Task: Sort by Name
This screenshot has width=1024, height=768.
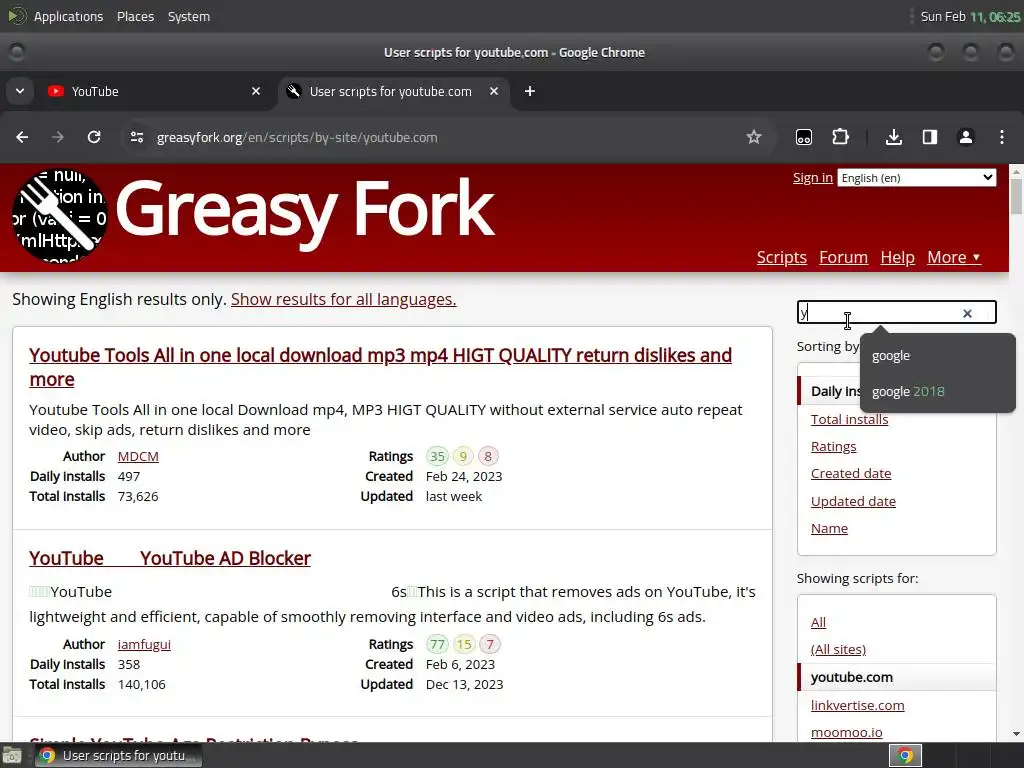Action: (x=829, y=528)
